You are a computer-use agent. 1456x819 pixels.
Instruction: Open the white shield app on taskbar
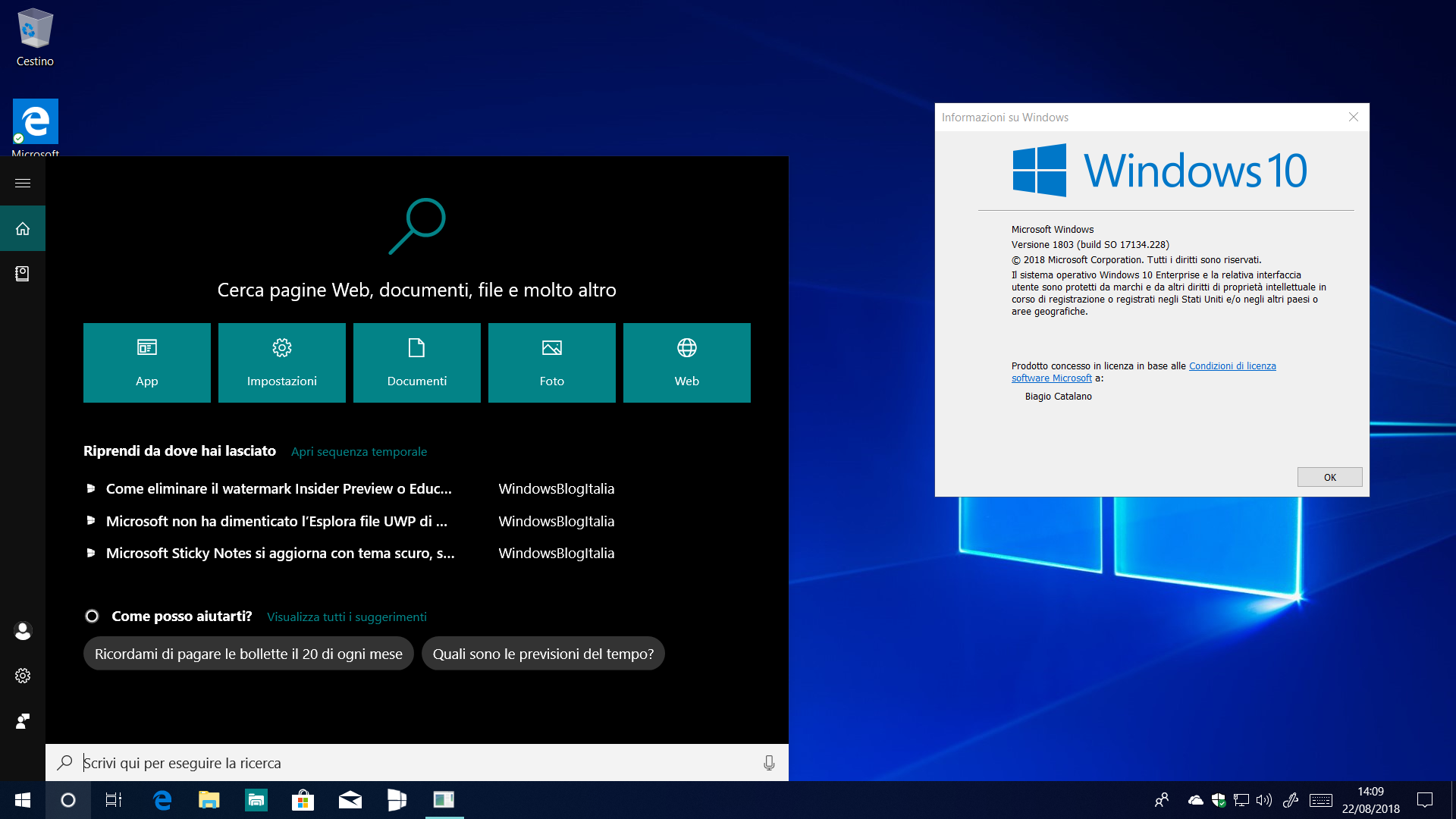(397, 800)
